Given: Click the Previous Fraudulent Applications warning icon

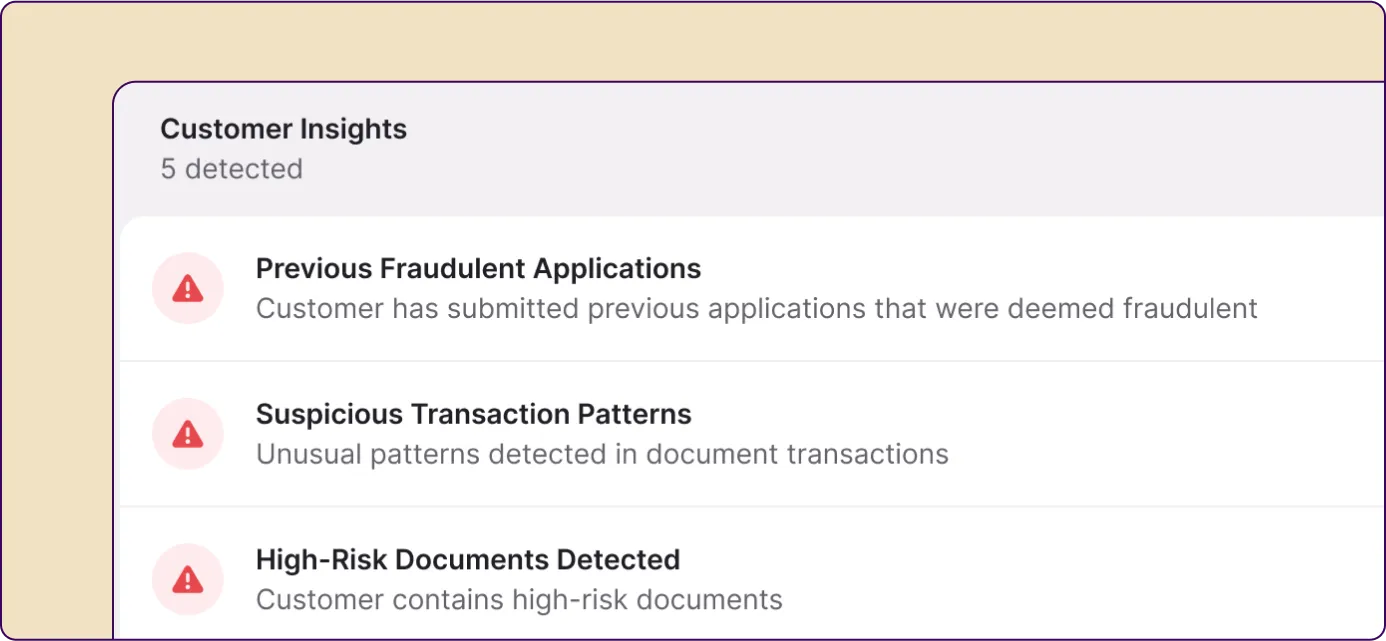Looking at the screenshot, I should click(187, 288).
